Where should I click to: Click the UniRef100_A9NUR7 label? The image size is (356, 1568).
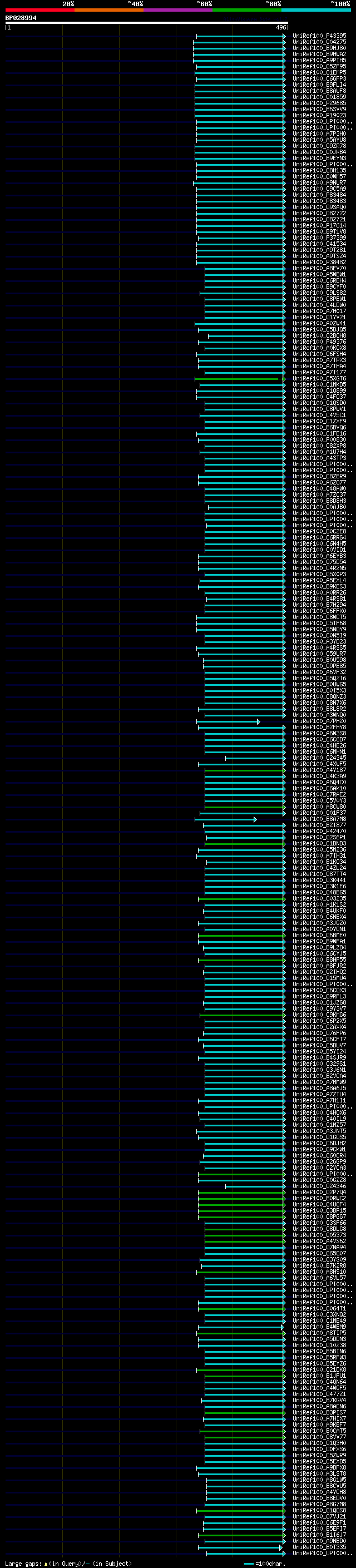click(319, 182)
